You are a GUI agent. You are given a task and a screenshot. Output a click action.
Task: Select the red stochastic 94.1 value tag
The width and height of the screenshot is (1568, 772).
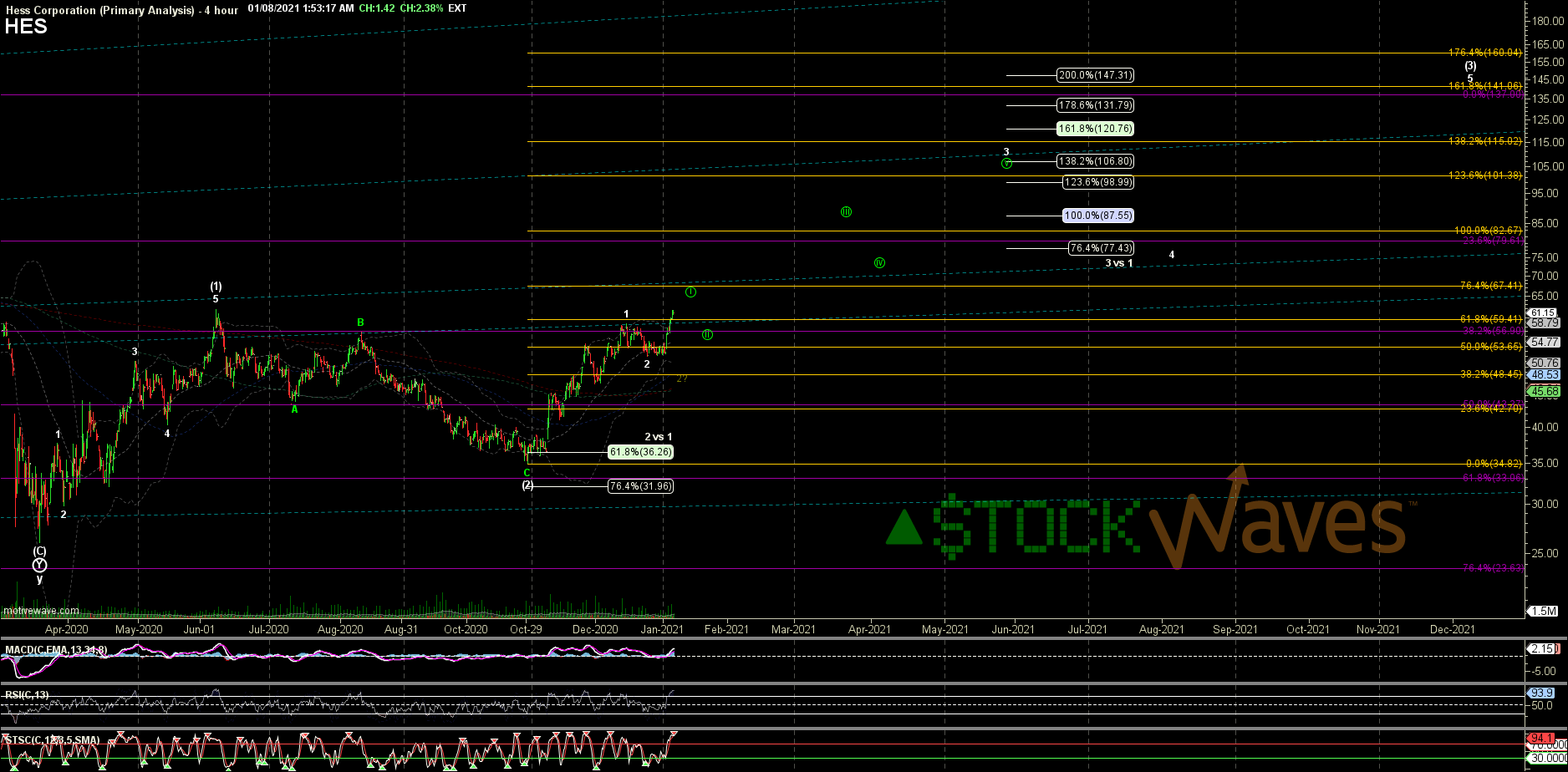click(x=1543, y=739)
